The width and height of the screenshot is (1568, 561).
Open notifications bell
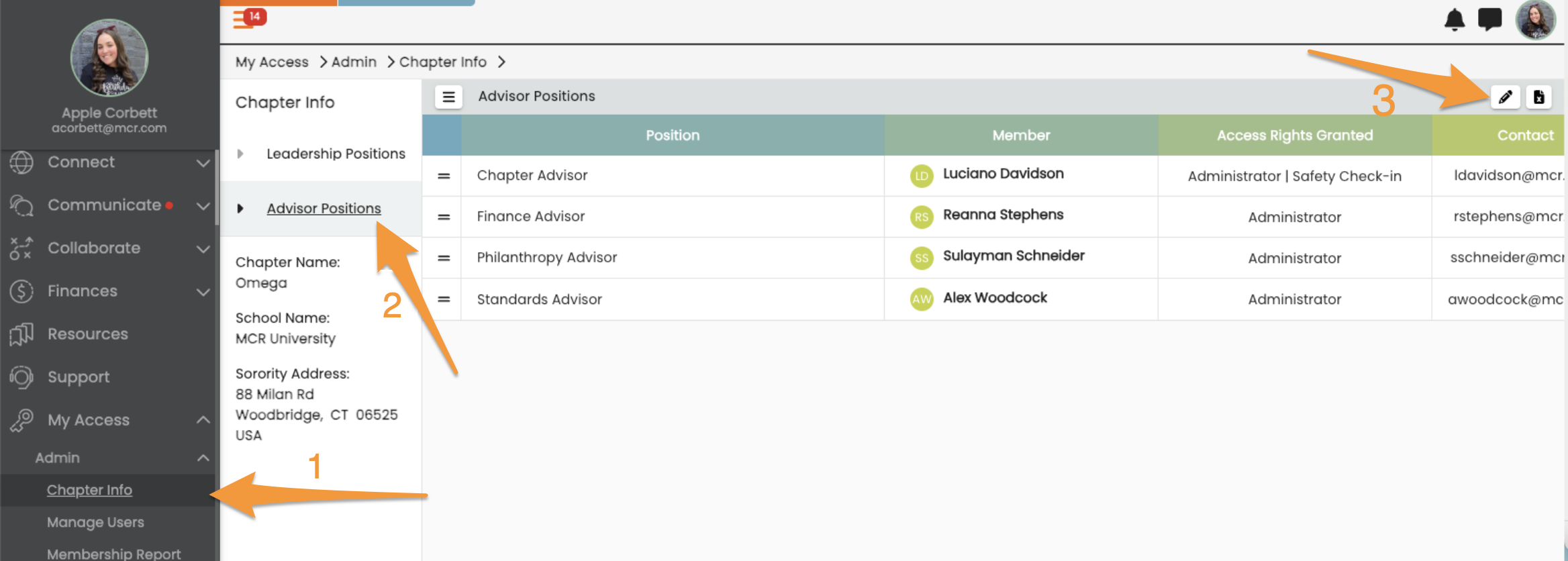point(1455,19)
